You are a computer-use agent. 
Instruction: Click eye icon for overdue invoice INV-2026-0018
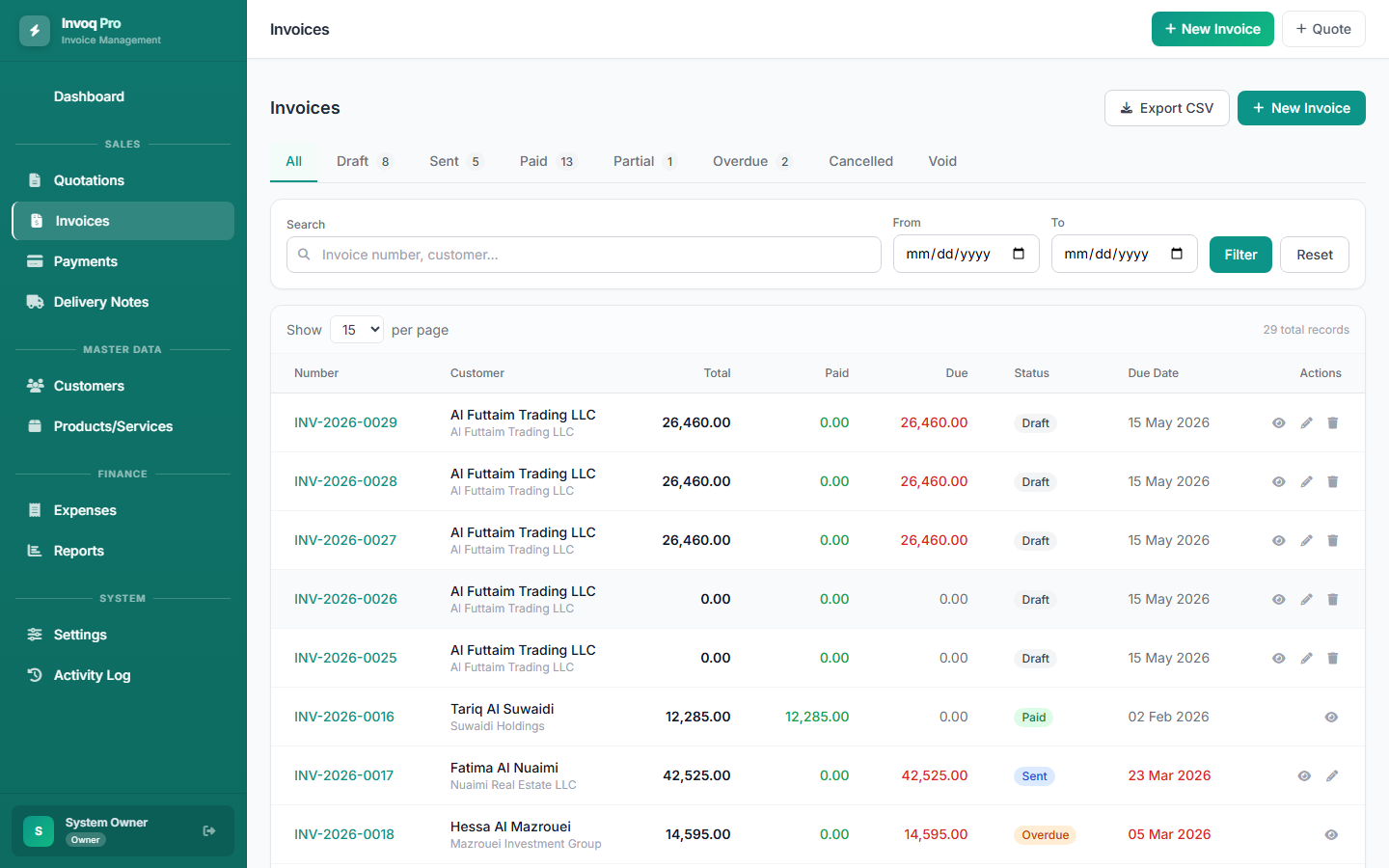(1331, 835)
